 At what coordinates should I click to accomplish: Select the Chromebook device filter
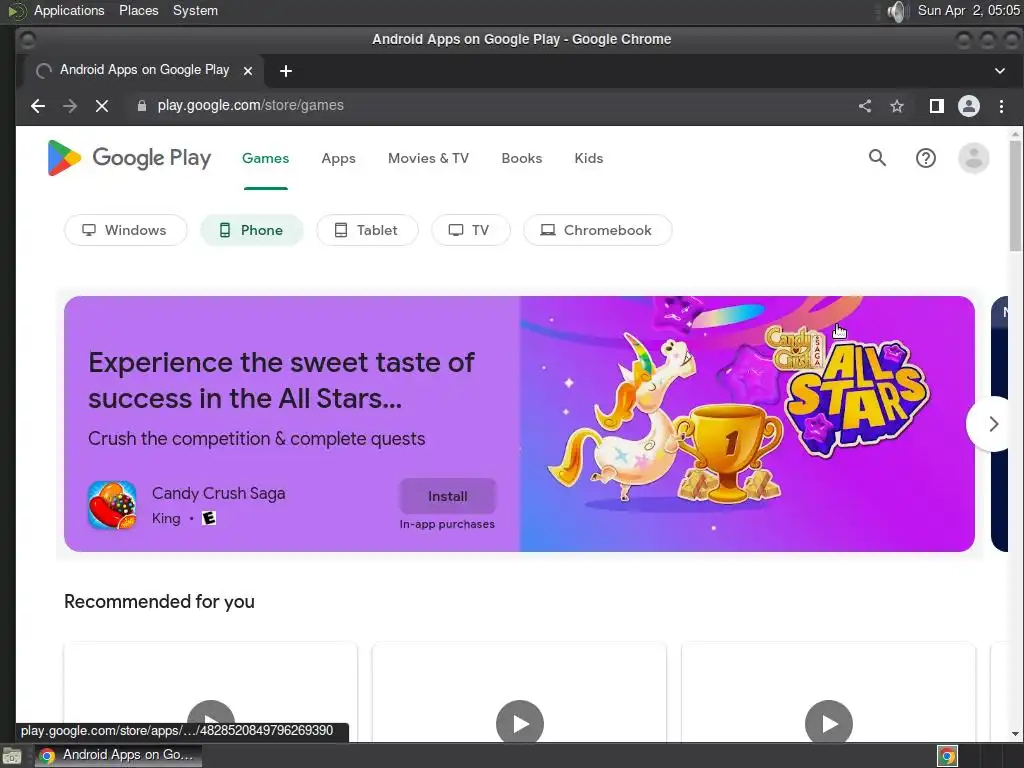coord(598,230)
